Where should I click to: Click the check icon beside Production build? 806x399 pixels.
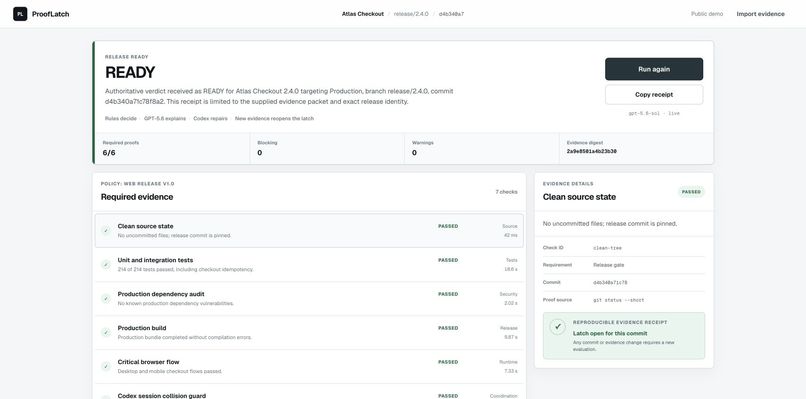106,332
